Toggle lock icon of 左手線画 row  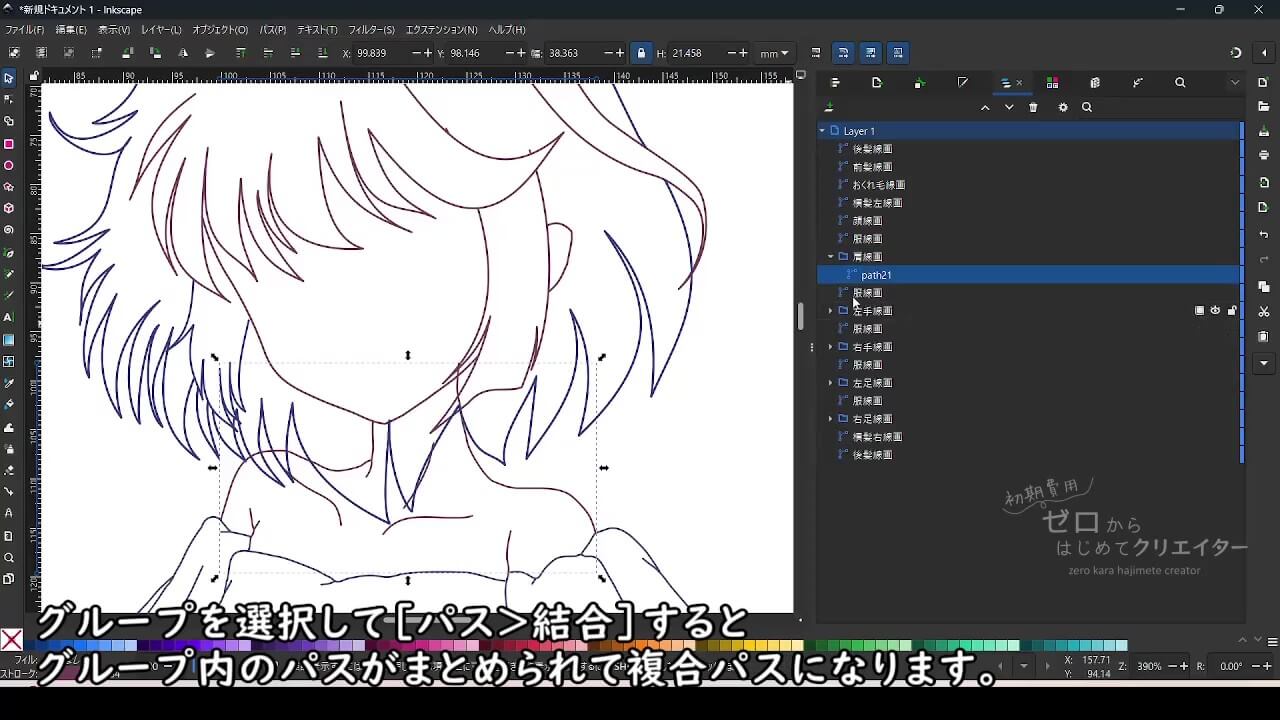[1231, 311]
